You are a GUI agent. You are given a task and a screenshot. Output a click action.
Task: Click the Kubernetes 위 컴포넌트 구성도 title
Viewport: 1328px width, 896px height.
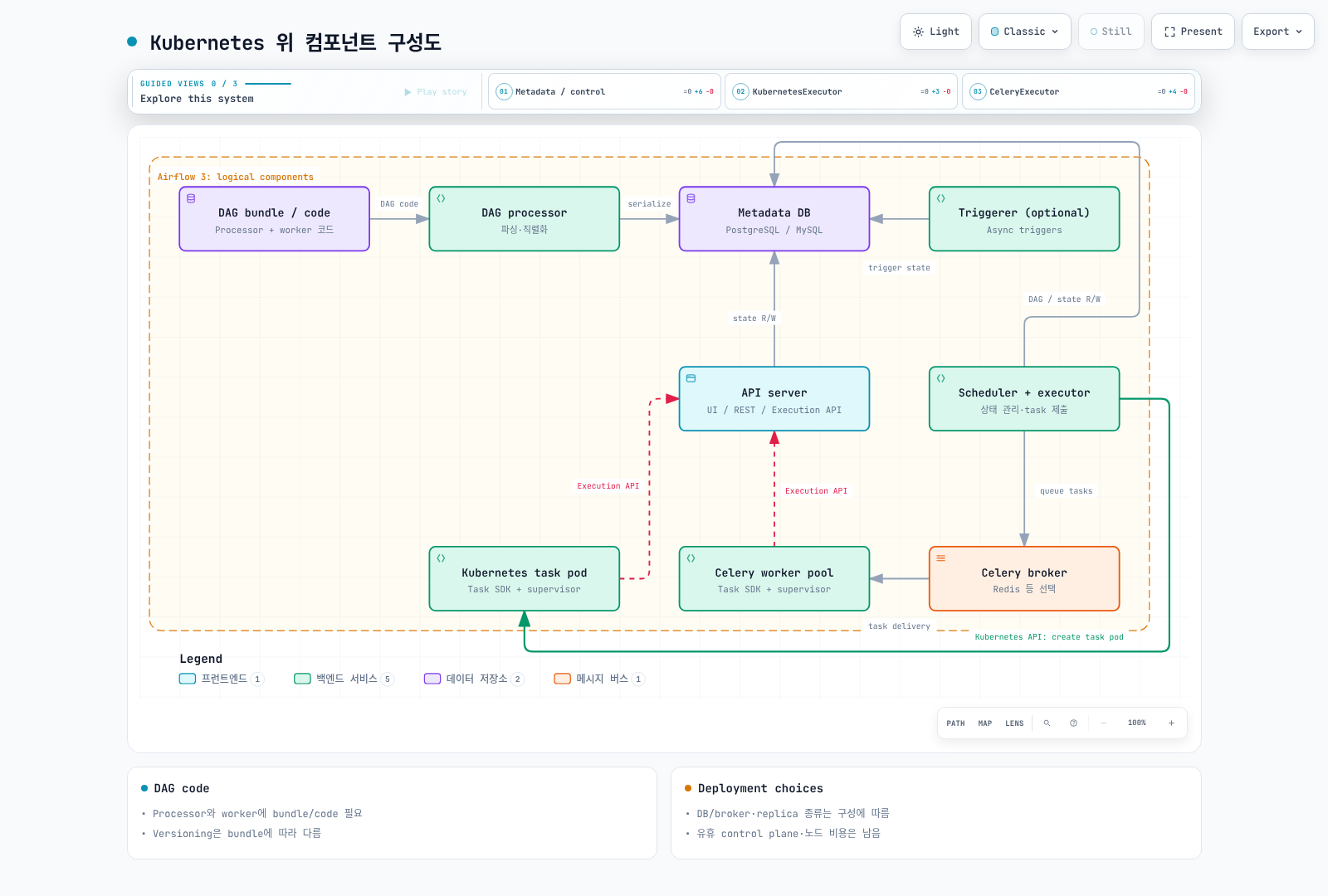coord(295,42)
